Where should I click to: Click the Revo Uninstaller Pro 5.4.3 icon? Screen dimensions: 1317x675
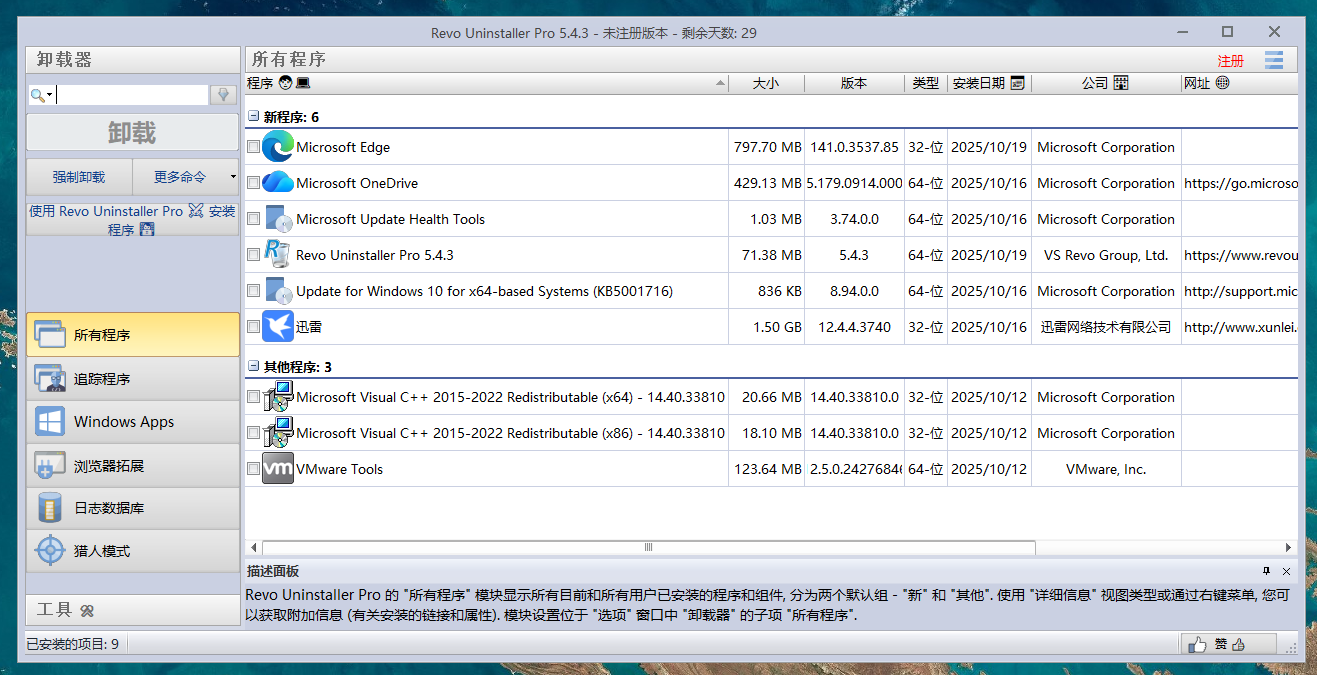pos(278,255)
